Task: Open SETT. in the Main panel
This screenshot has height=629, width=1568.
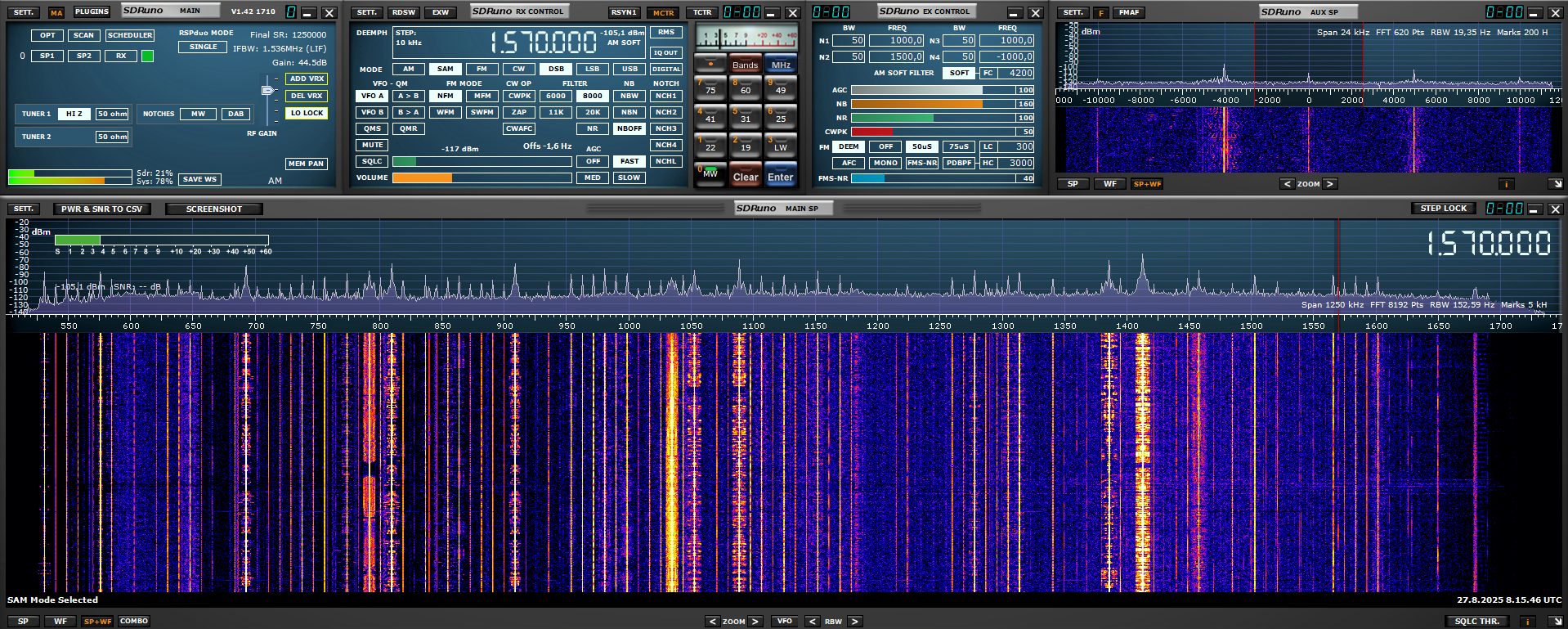Action: [x=24, y=12]
